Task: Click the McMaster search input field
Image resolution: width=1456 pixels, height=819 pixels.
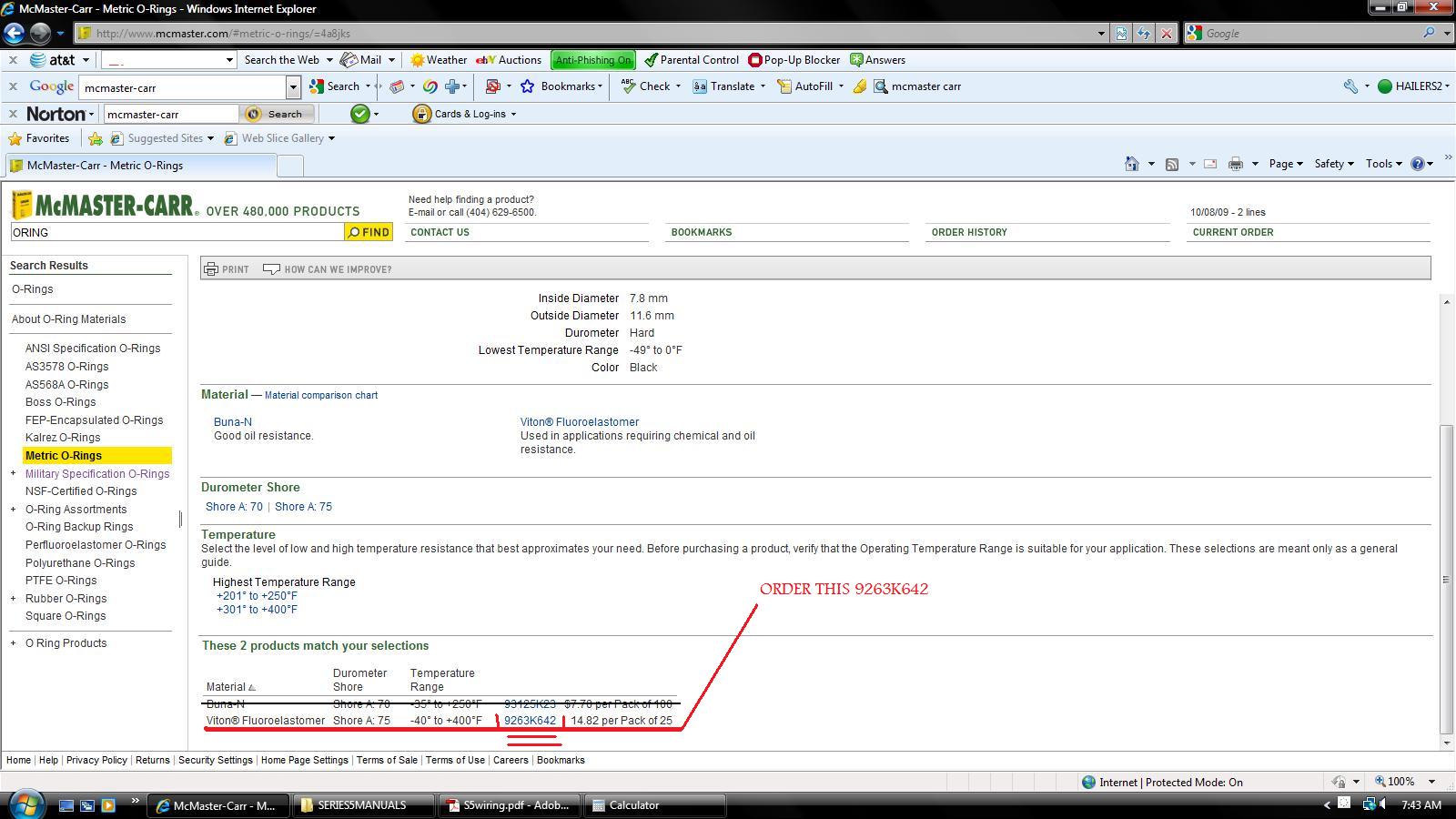Action: (x=177, y=232)
